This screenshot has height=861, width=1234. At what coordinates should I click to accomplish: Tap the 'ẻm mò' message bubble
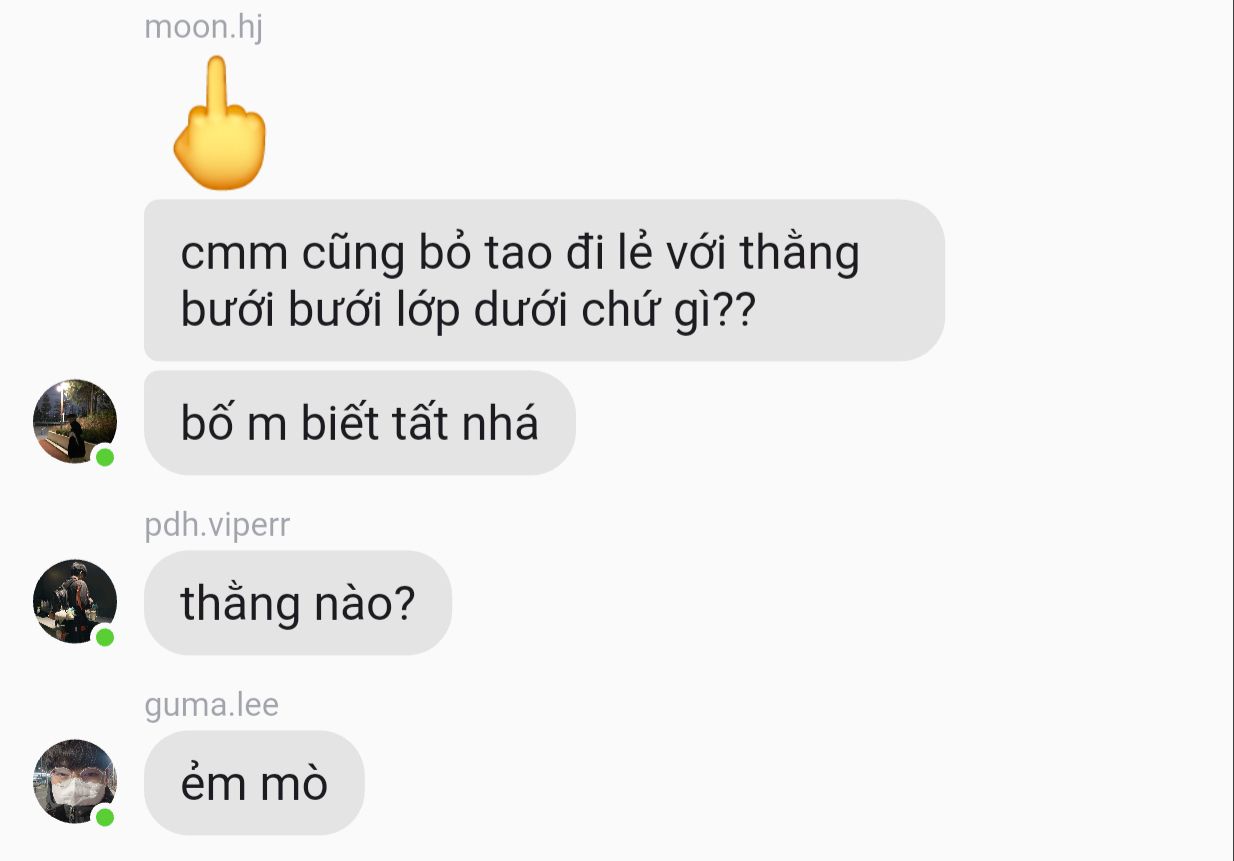coord(254,783)
